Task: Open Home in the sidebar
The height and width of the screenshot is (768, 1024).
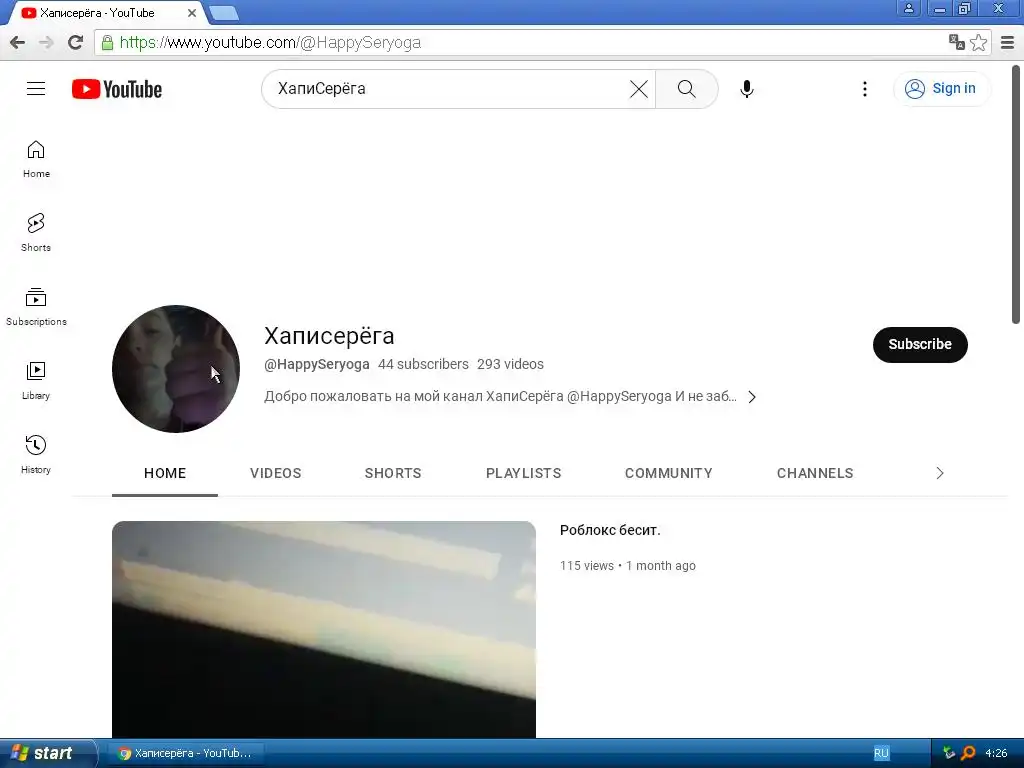Action: (x=36, y=159)
